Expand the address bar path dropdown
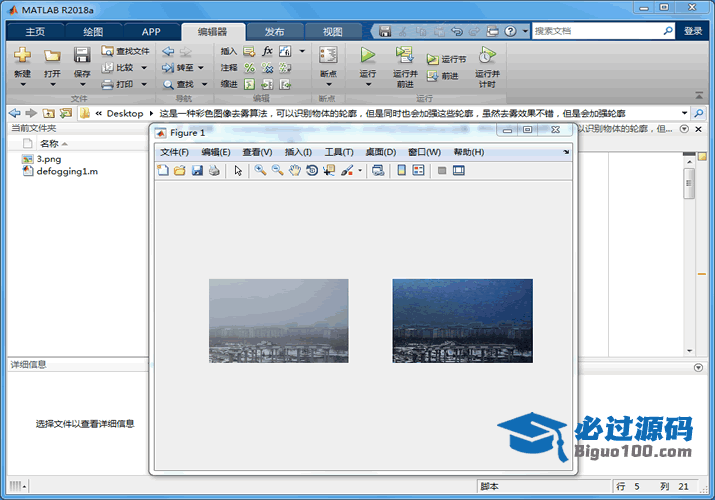 pyautogui.click(x=685, y=113)
